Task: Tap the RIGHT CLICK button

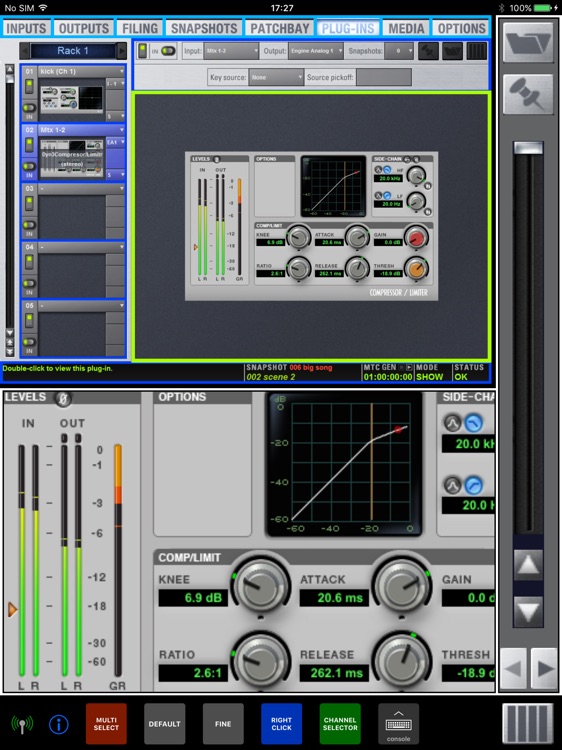Action: click(x=281, y=724)
